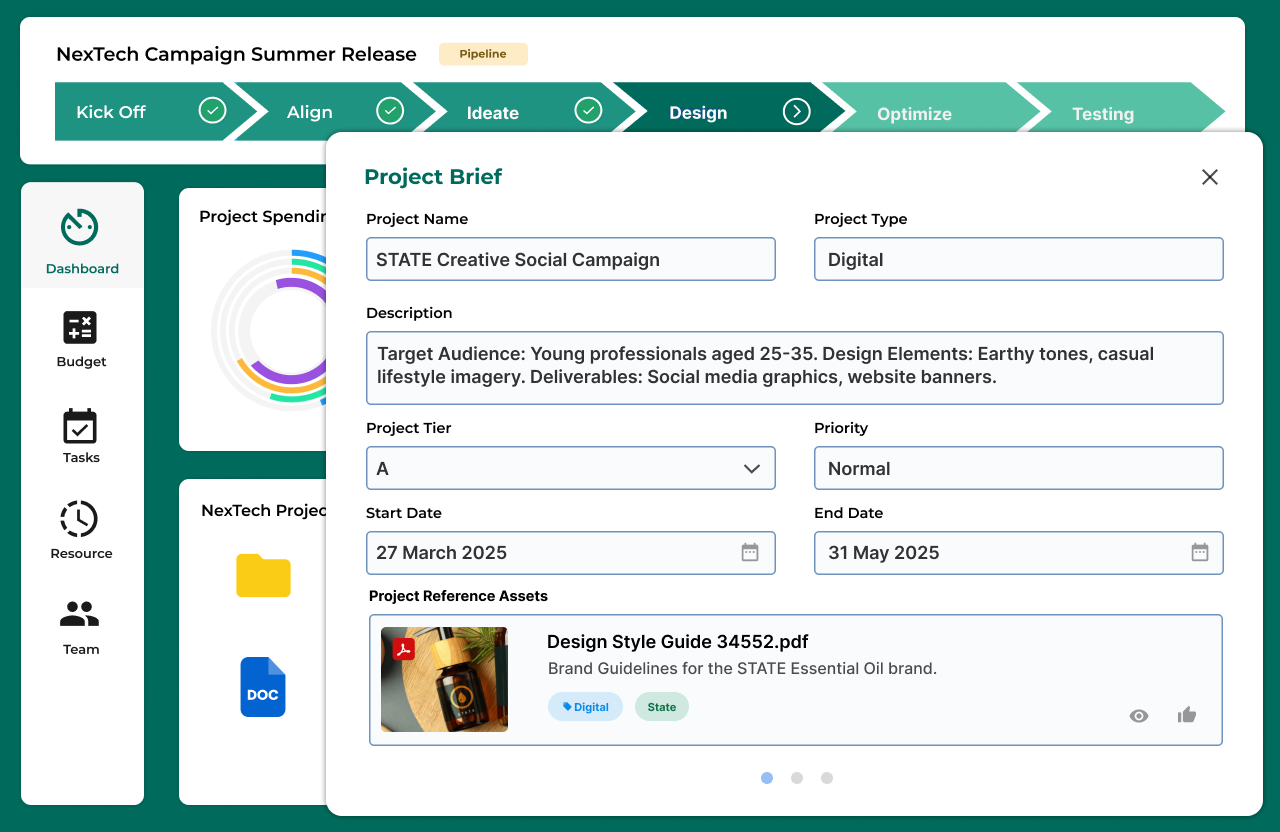Click the yellow folder icon

click(x=263, y=576)
